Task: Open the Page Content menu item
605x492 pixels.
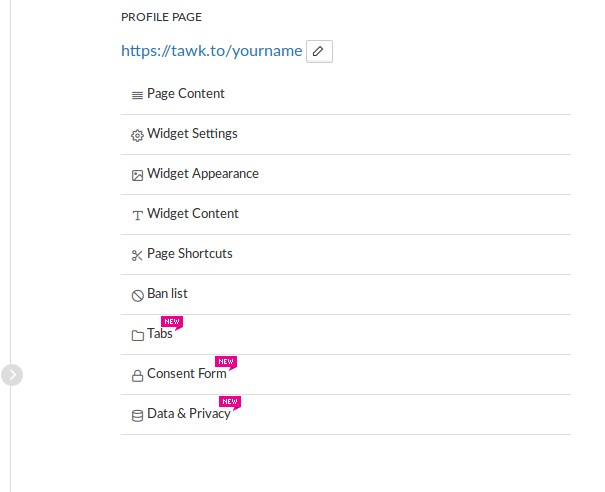Action: click(x=186, y=94)
